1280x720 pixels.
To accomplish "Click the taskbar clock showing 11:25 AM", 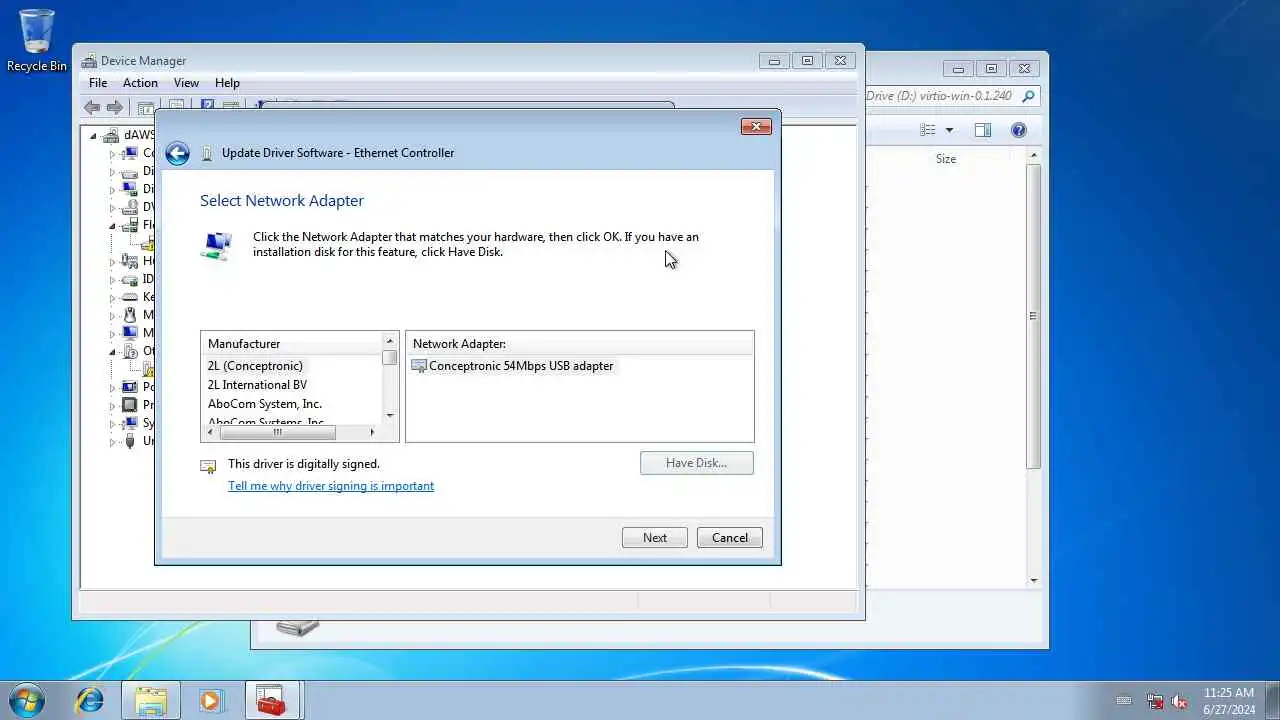I will (x=1229, y=701).
